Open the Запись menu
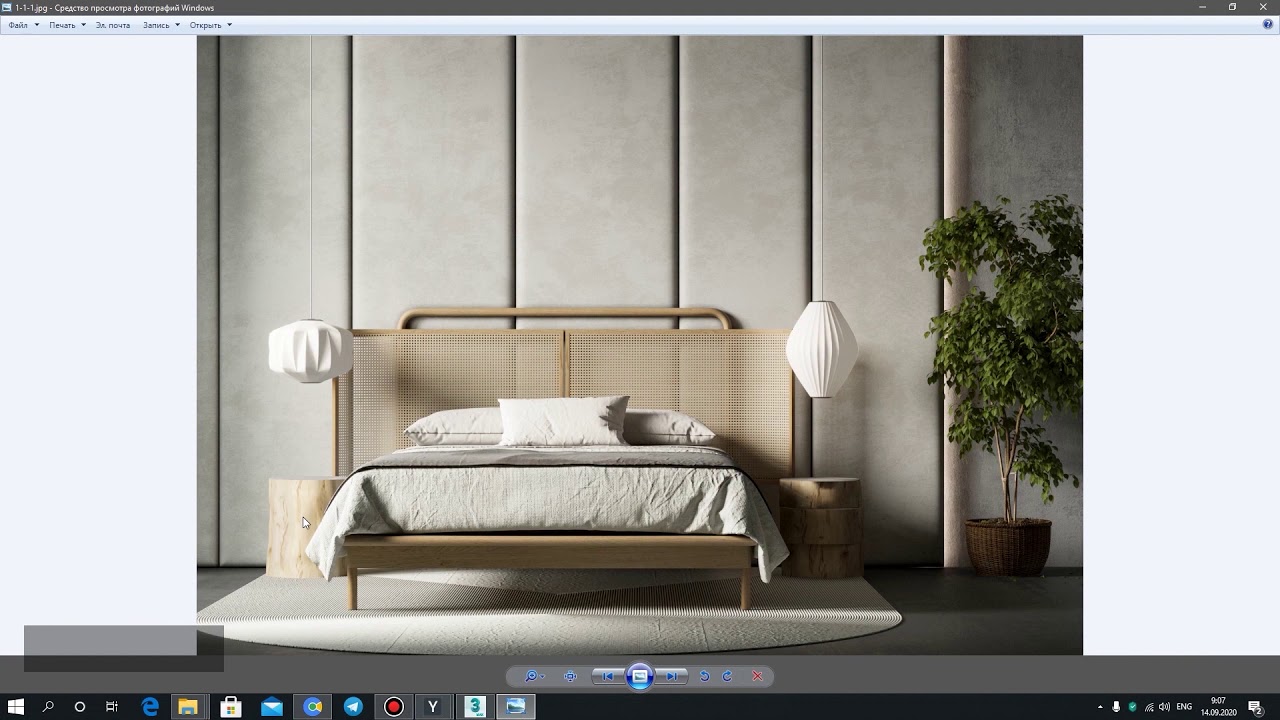The image size is (1280, 720). [161, 25]
